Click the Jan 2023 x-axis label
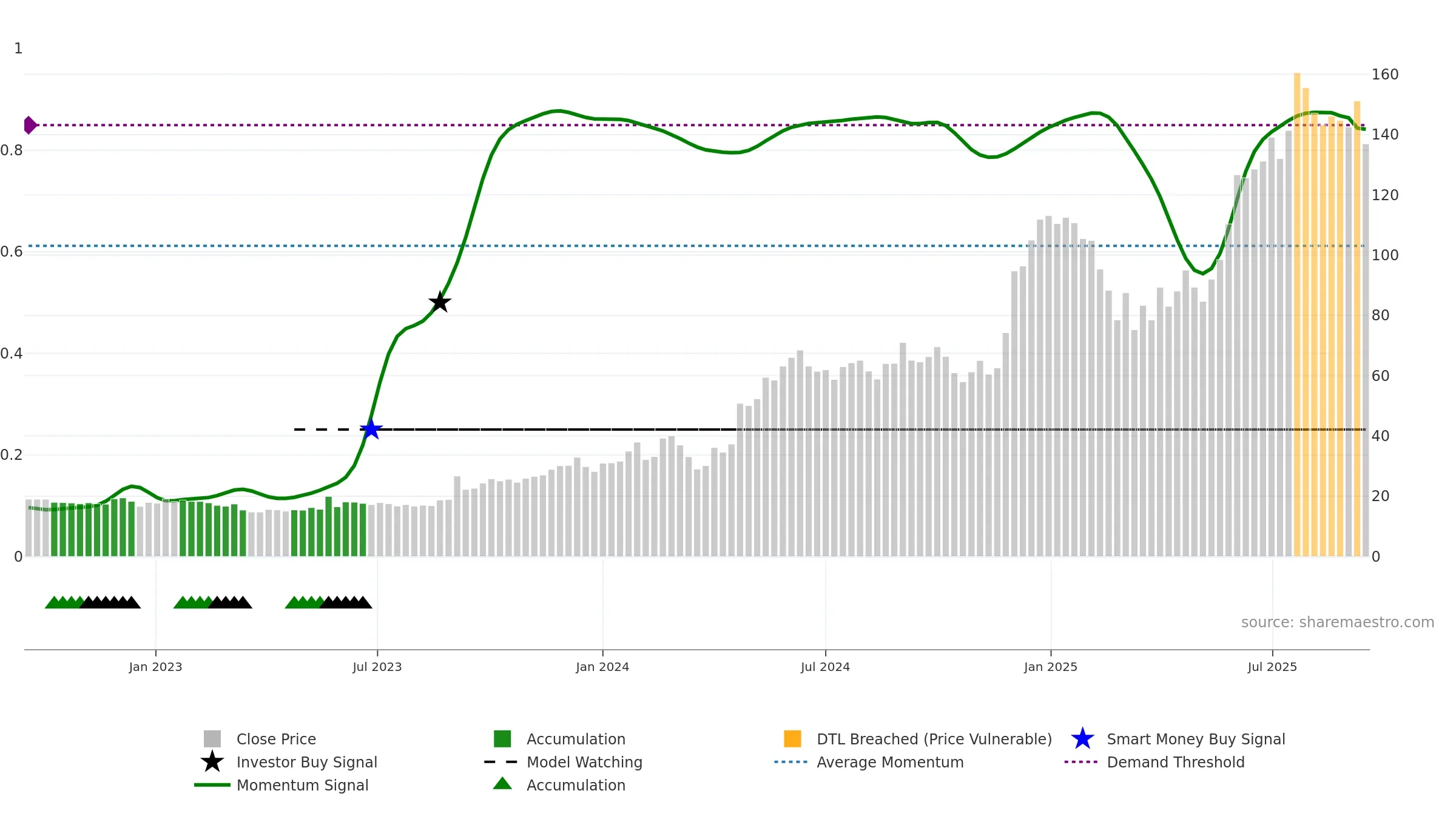The width and height of the screenshot is (1456, 819). [x=155, y=667]
